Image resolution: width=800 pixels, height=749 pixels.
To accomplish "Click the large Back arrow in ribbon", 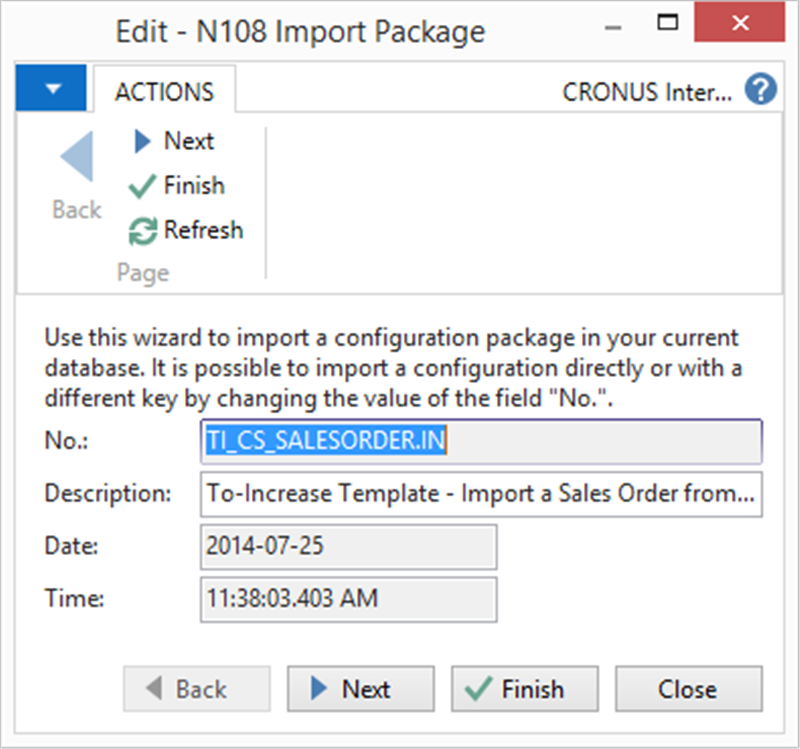I will (77, 156).
